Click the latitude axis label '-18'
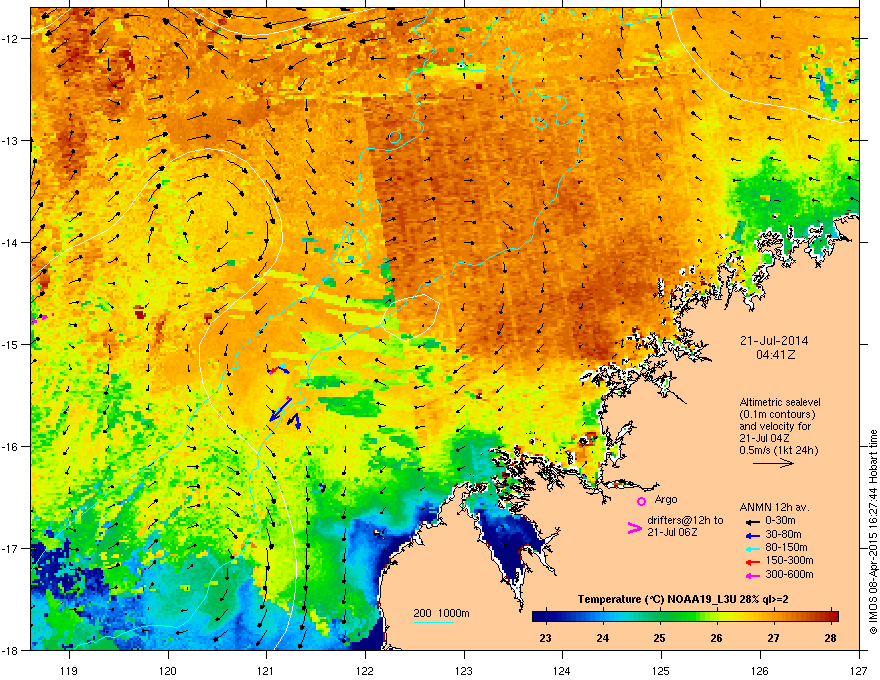Screen dimensions: 880x680 (x=9, y=650)
